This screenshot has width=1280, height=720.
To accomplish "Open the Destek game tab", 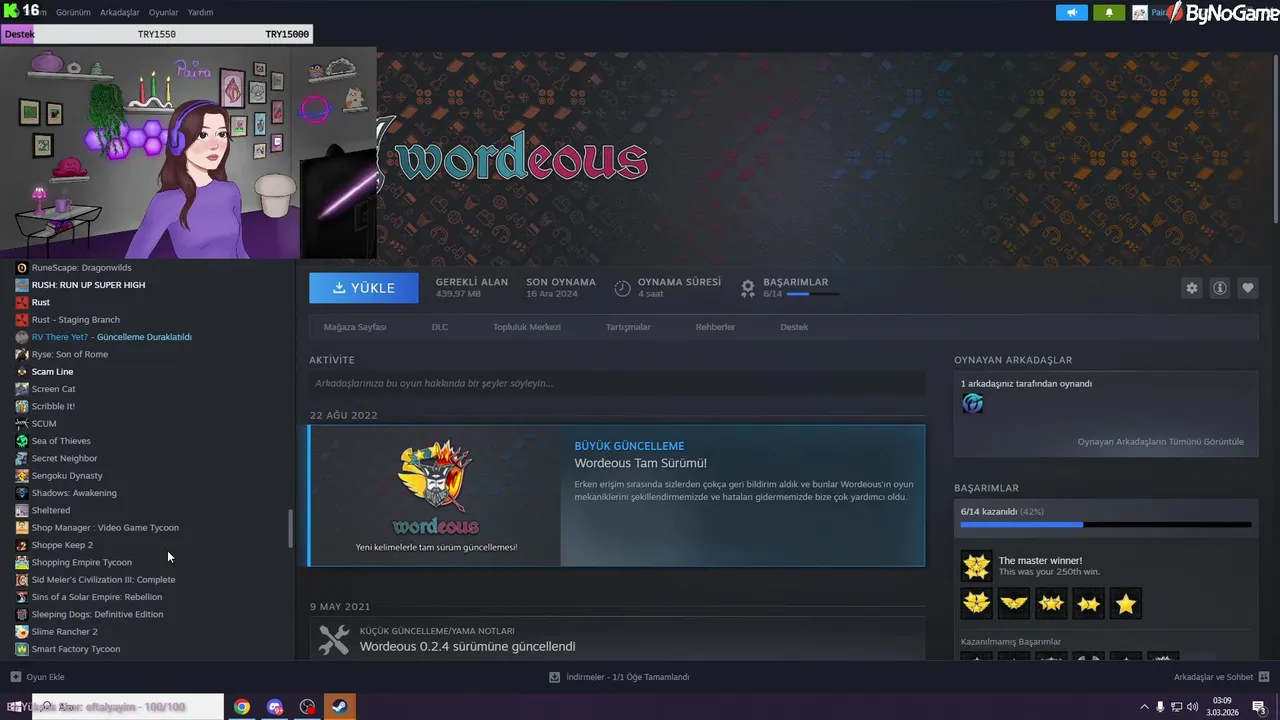I will (794, 327).
